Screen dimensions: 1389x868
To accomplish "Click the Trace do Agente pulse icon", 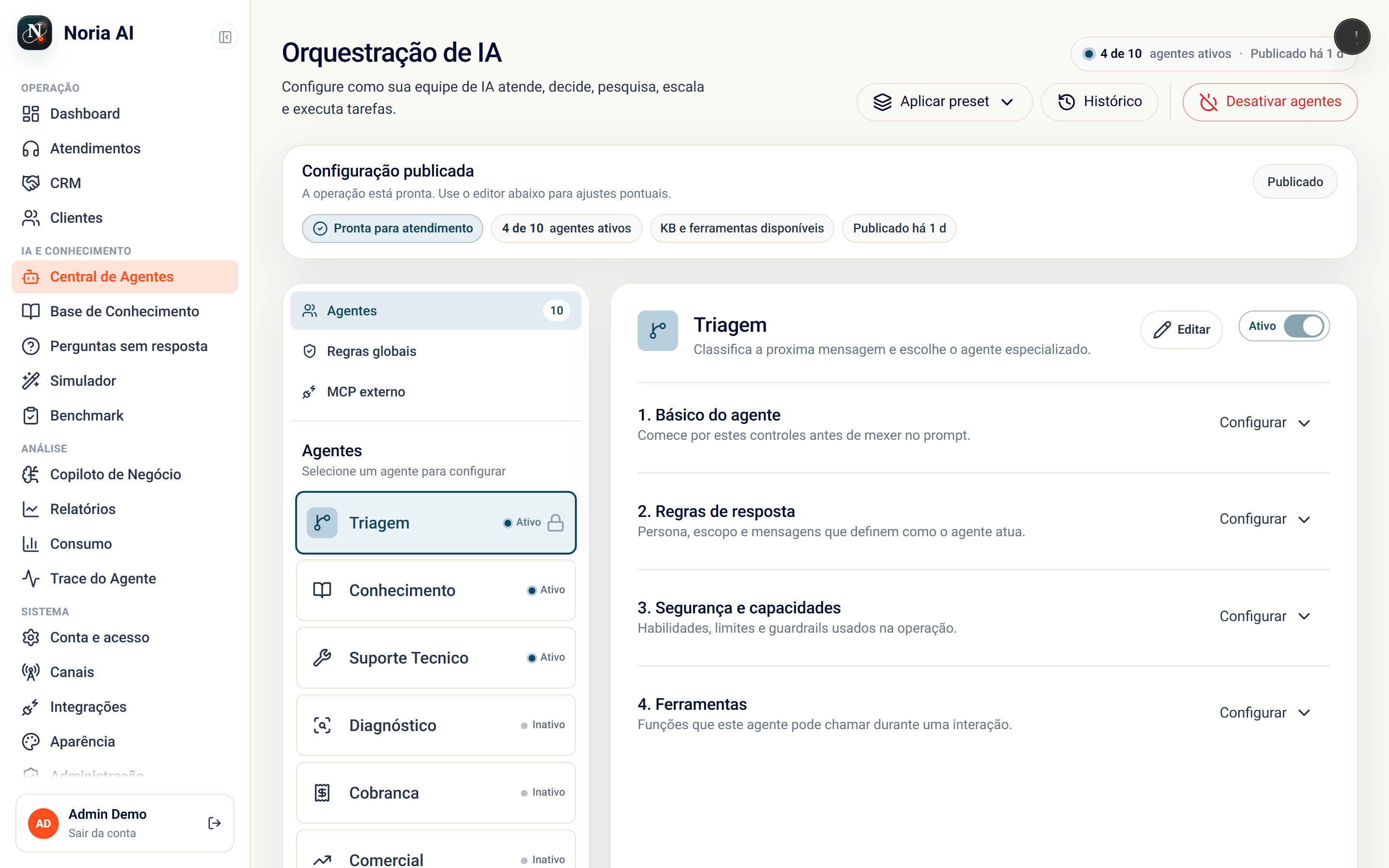I will tap(30, 579).
